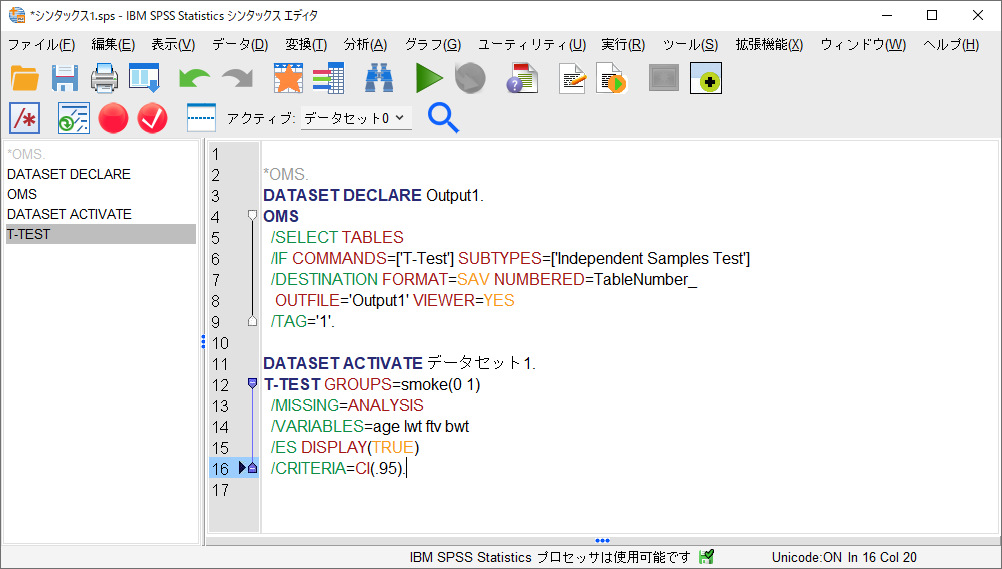Image resolution: width=1002 pixels, height=569 pixels.
Task: Click the '/CRITERIA=CI(.95).' line
Action: click(339, 469)
